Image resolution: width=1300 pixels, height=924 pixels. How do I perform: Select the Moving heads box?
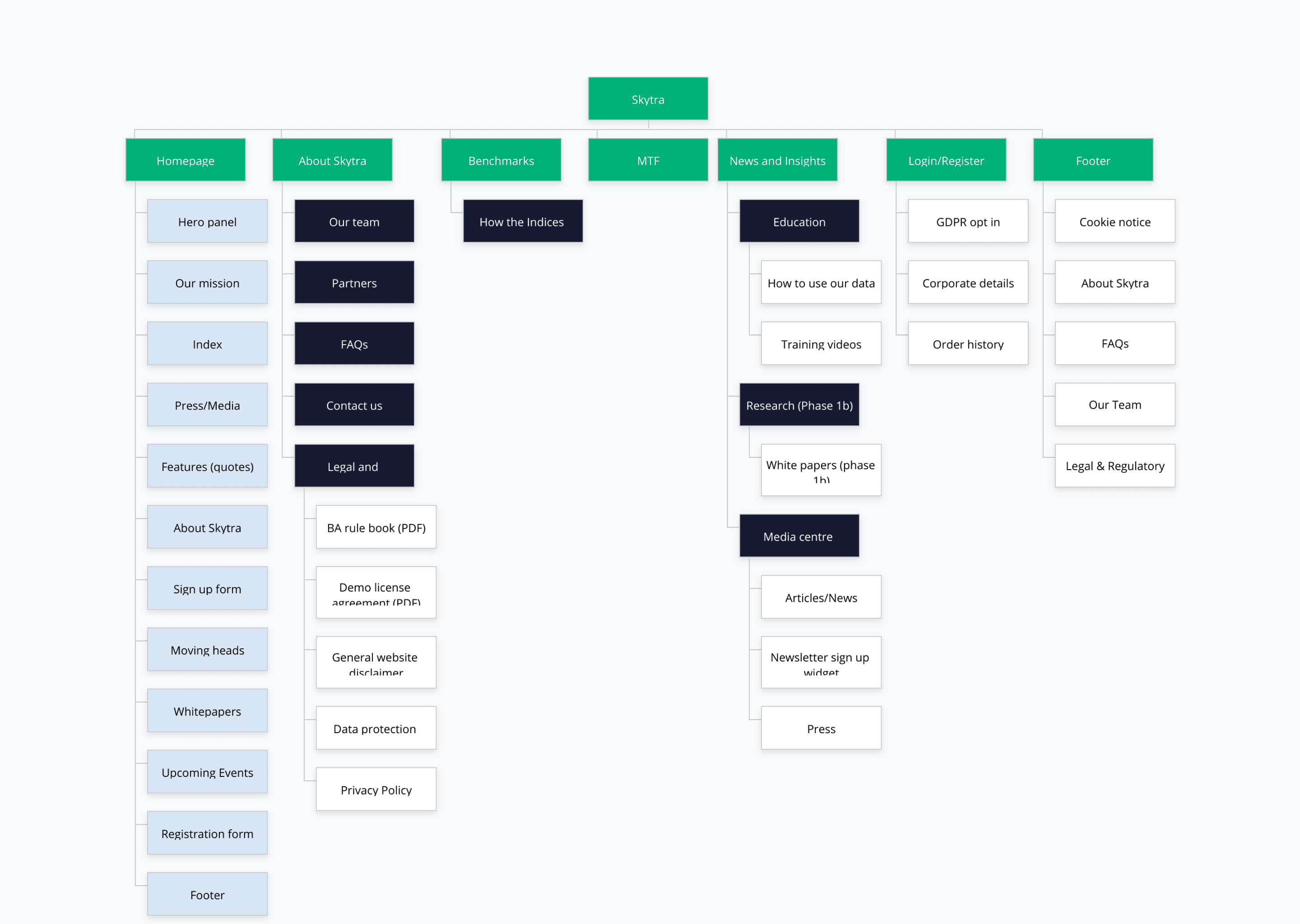tap(207, 649)
